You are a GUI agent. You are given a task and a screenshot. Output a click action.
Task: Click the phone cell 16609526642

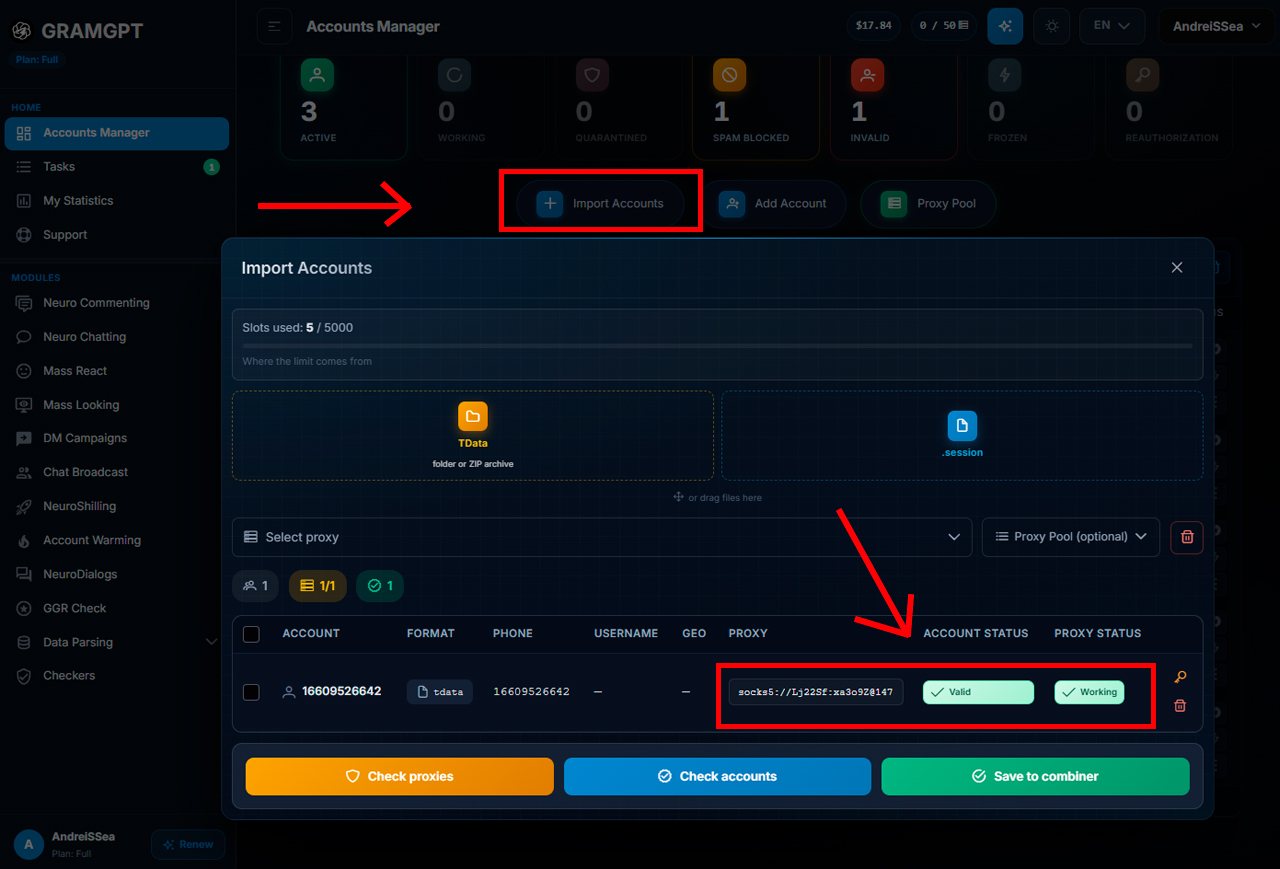pos(531,692)
